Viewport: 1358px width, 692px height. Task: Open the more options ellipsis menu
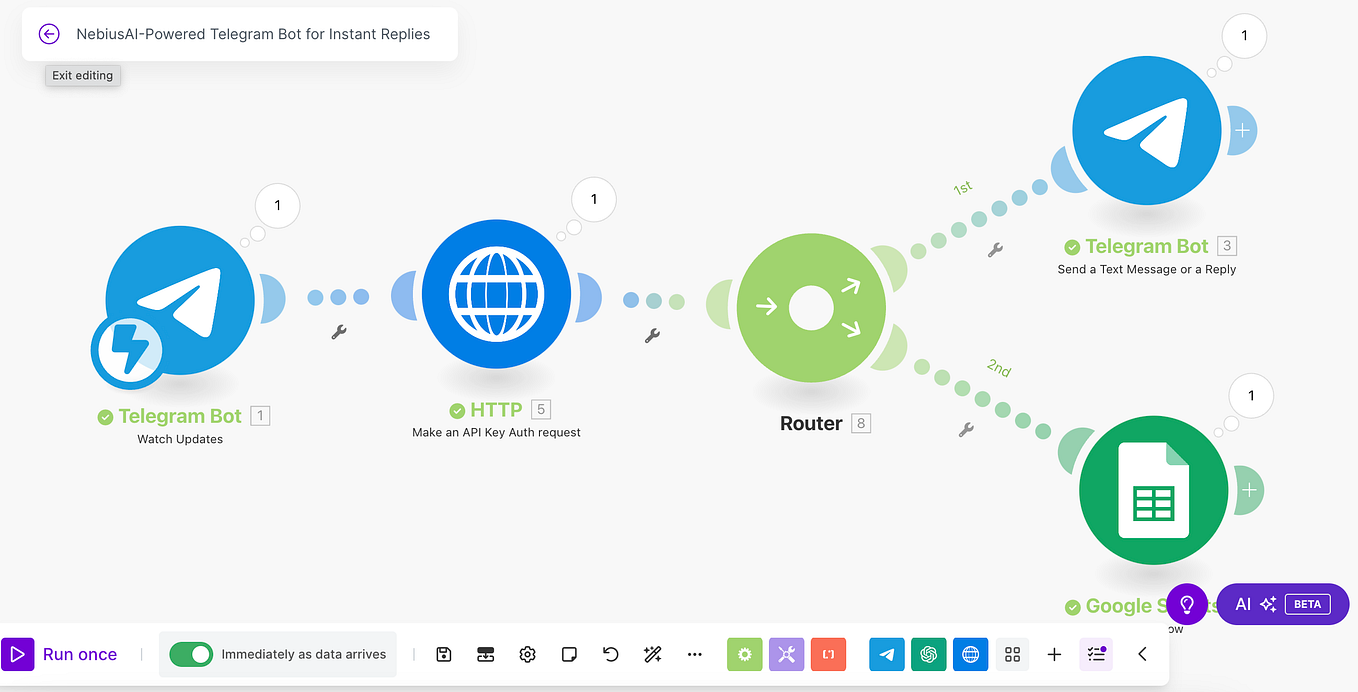click(x=694, y=654)
